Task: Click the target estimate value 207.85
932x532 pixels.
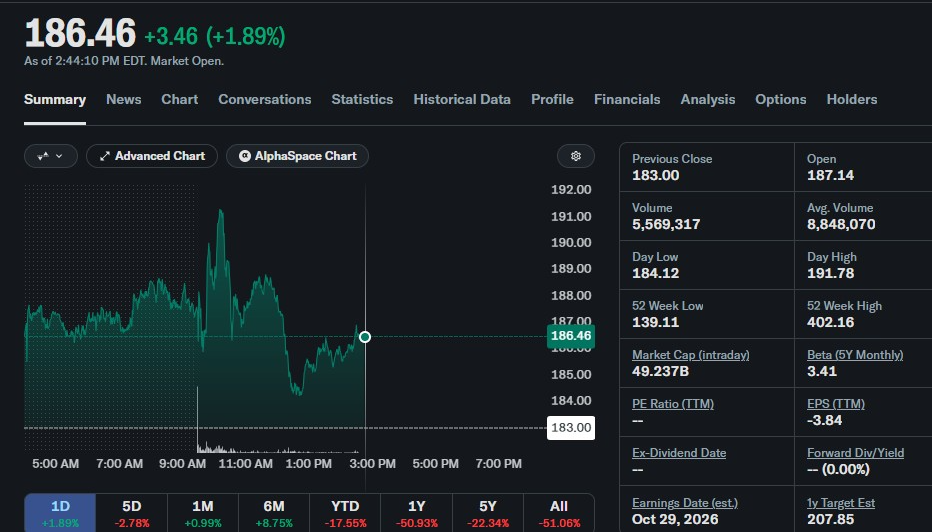Action: coord(830,519)
